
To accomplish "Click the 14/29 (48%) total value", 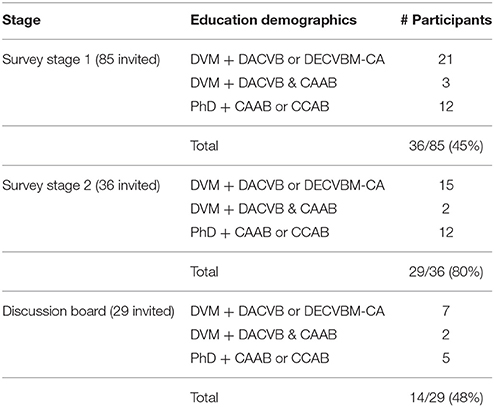I will 446,398.
